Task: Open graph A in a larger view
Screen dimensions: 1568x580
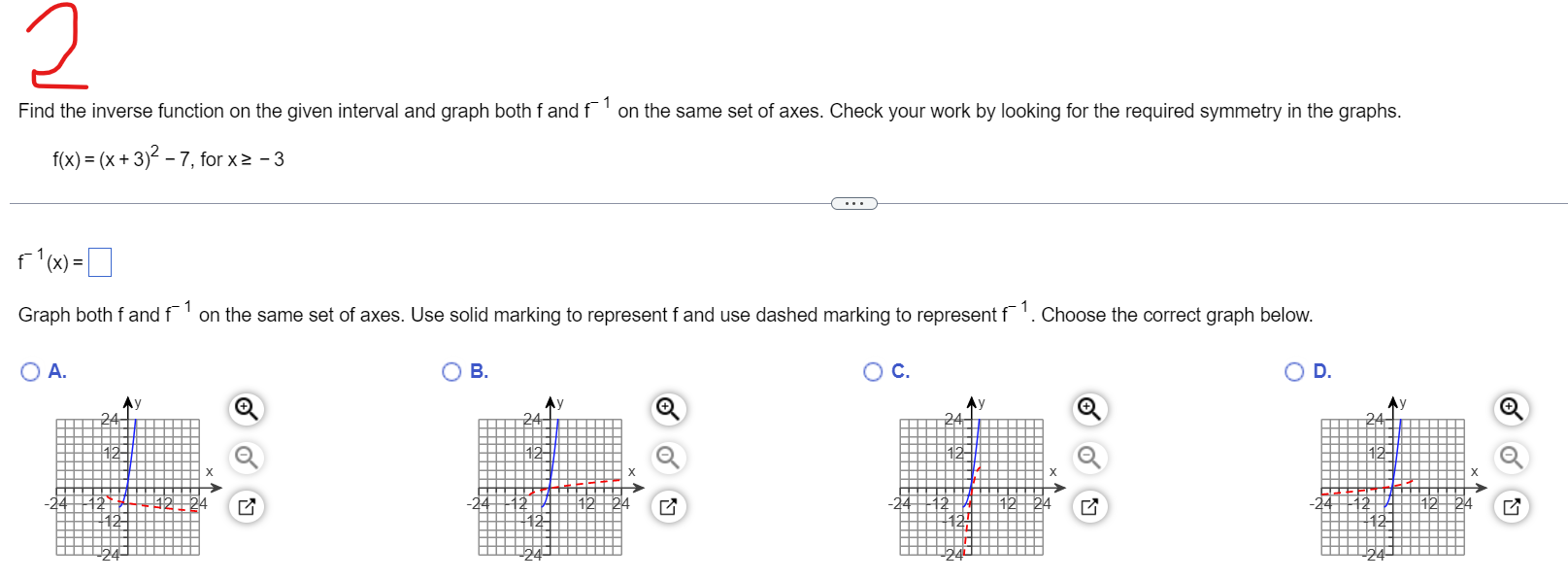Action: (x=245, y=505)
